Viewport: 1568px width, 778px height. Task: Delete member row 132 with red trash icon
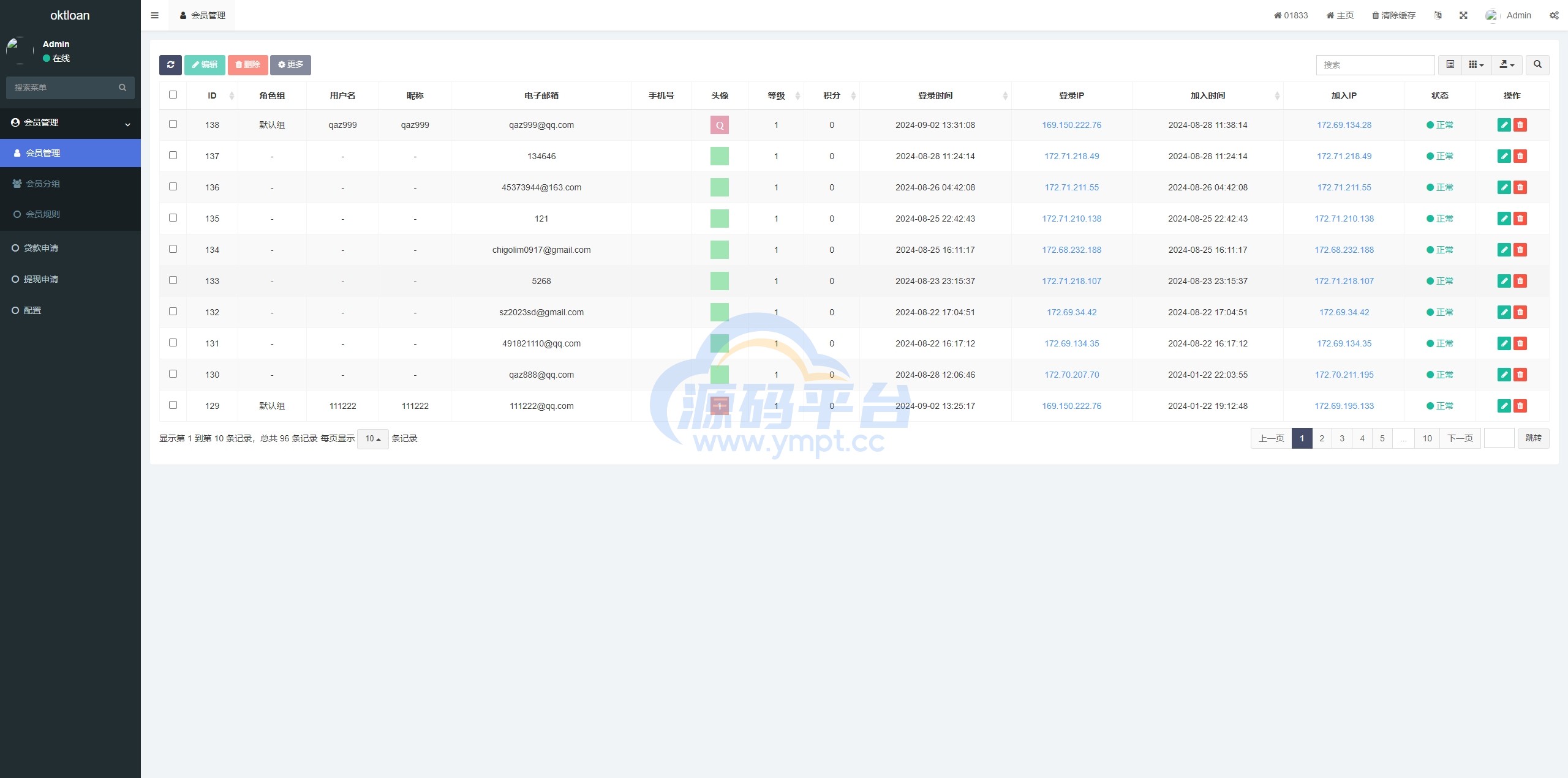(x=1520, y=312)
